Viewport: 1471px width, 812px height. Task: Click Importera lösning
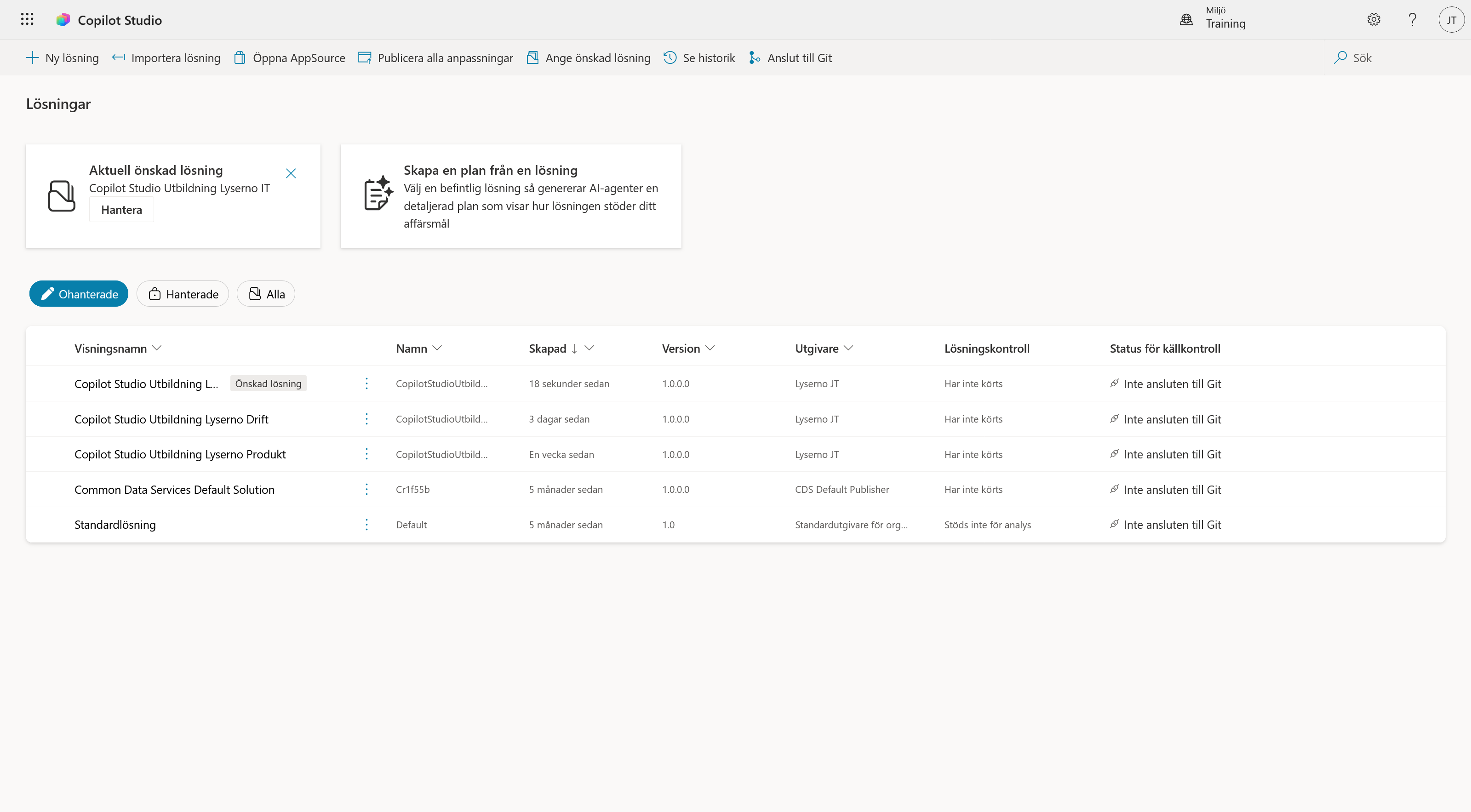[166, 57]
